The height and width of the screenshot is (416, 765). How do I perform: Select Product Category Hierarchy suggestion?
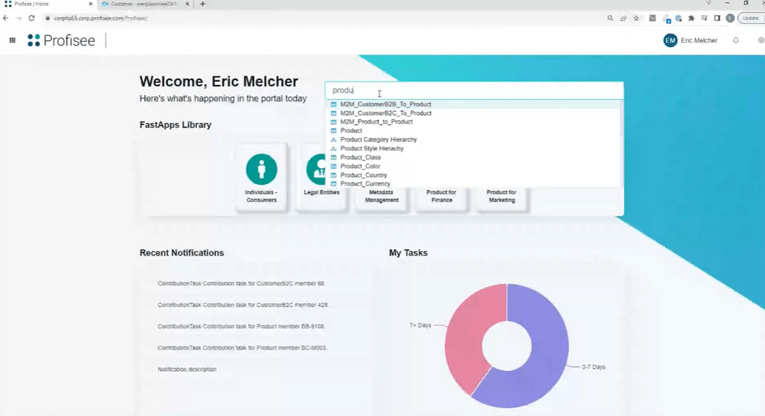[x=473, y=139]
